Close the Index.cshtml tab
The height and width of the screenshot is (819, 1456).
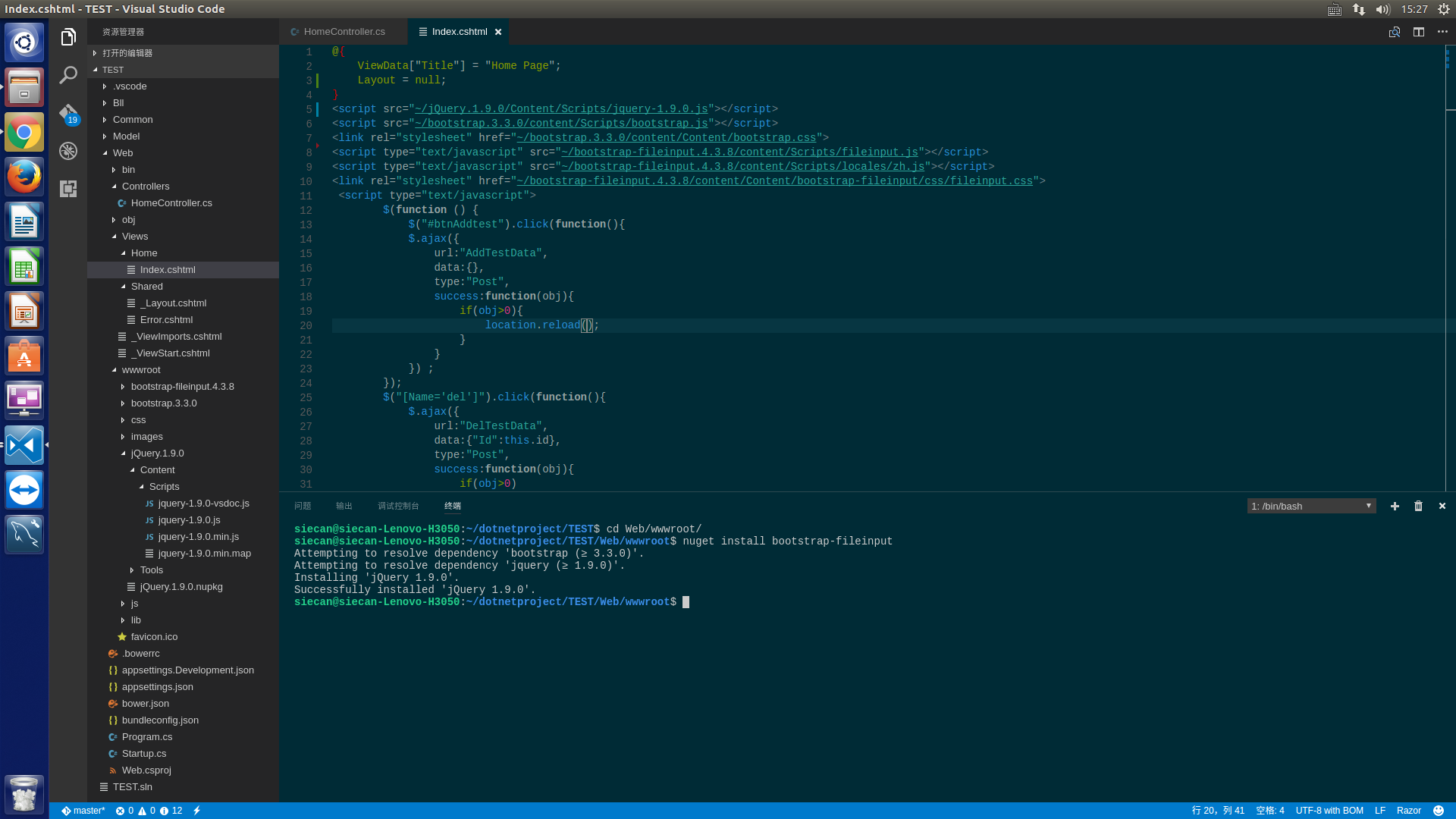tap(498, 32)
